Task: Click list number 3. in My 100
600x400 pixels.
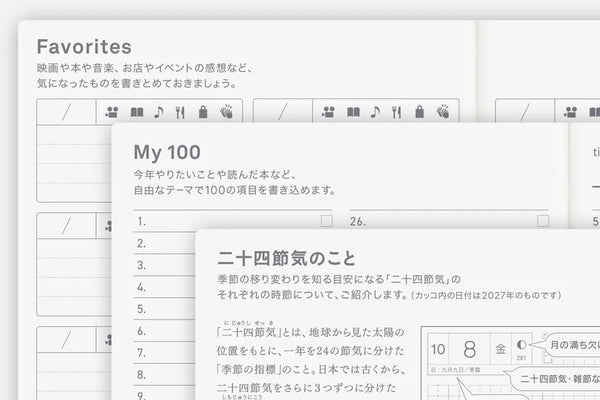Action: click(142, 265)
